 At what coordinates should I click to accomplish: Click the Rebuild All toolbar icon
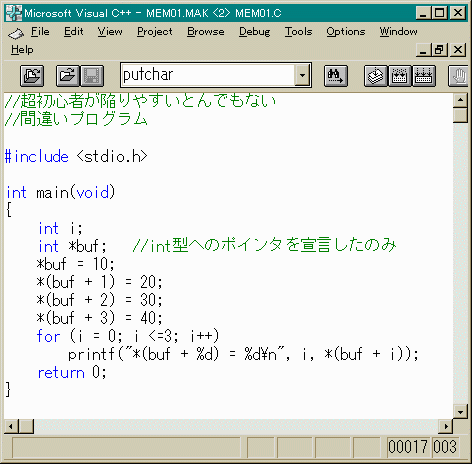[424, 76]
